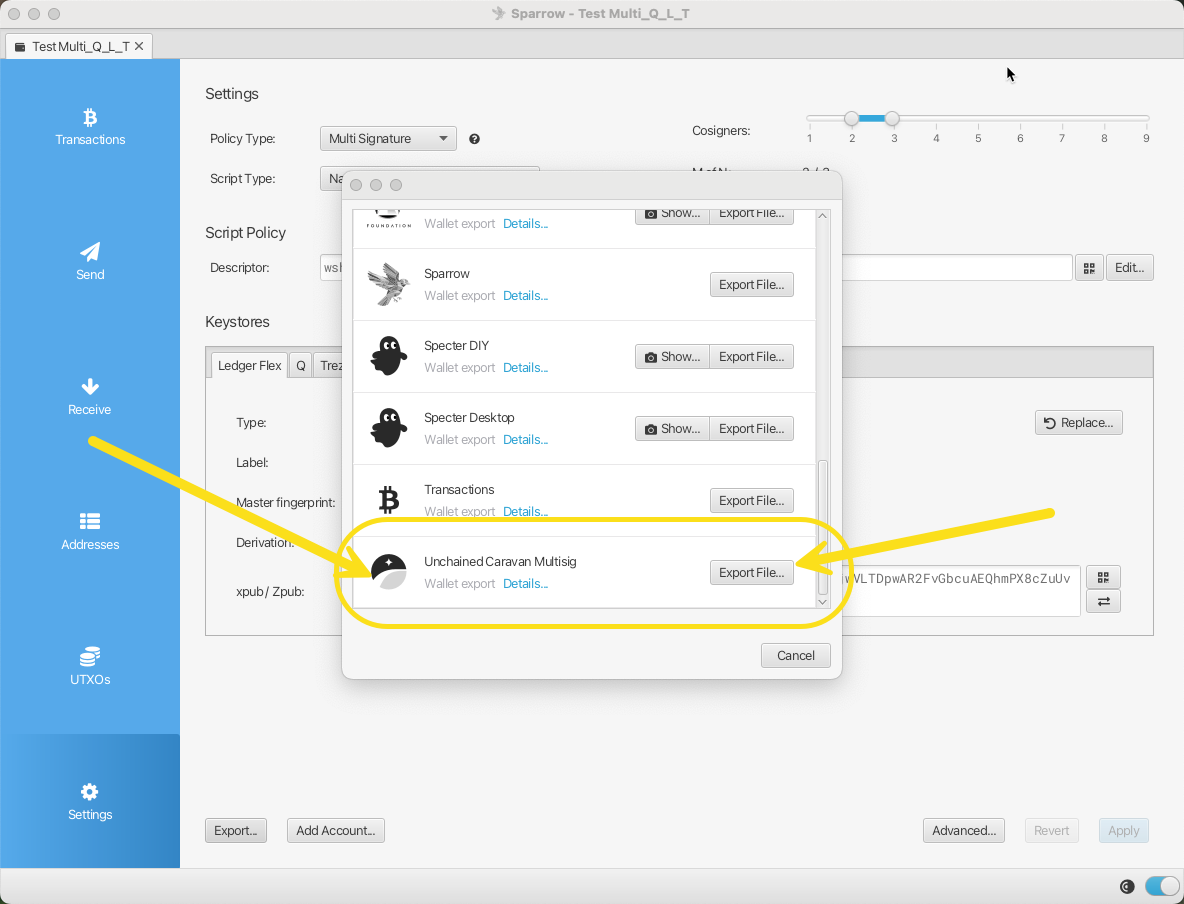
Task: Go to the Send section
Action: click(x=90, y=261)
